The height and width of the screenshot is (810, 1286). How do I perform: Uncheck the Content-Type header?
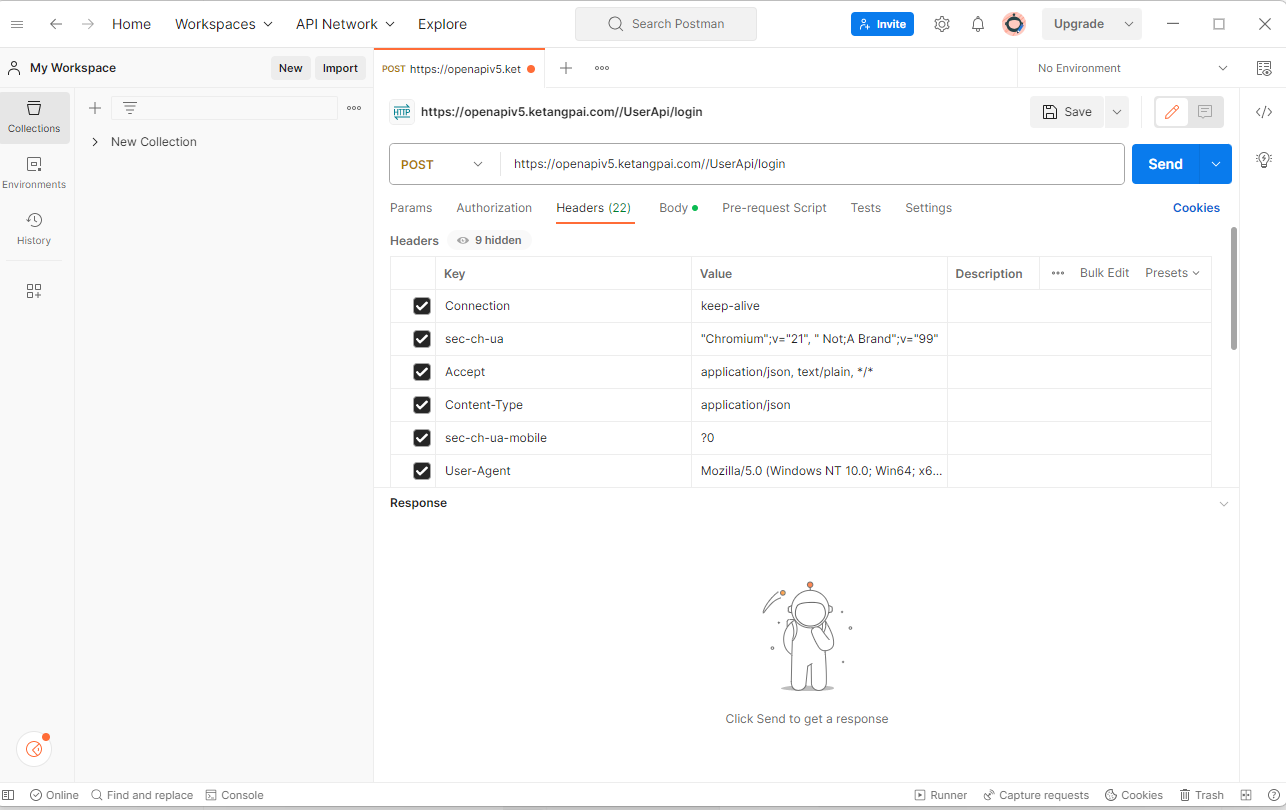coord(422,405)
